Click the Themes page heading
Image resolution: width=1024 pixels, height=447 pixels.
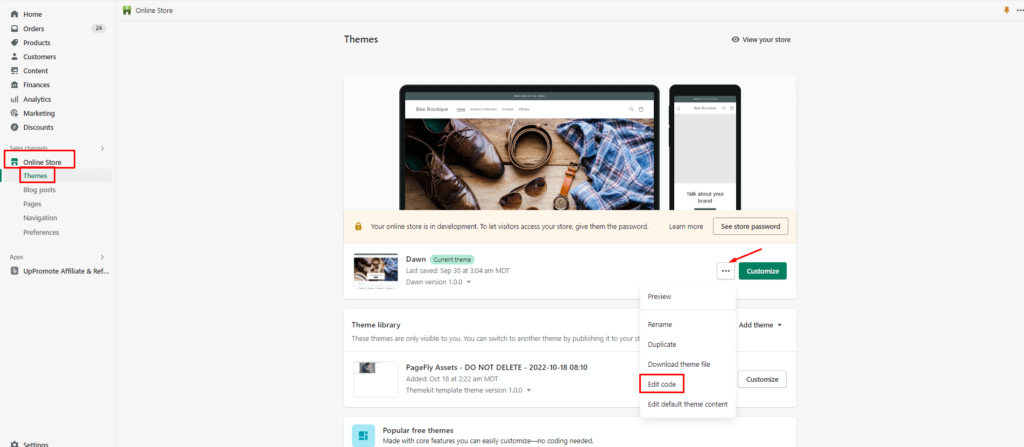[x=361, y=39]
